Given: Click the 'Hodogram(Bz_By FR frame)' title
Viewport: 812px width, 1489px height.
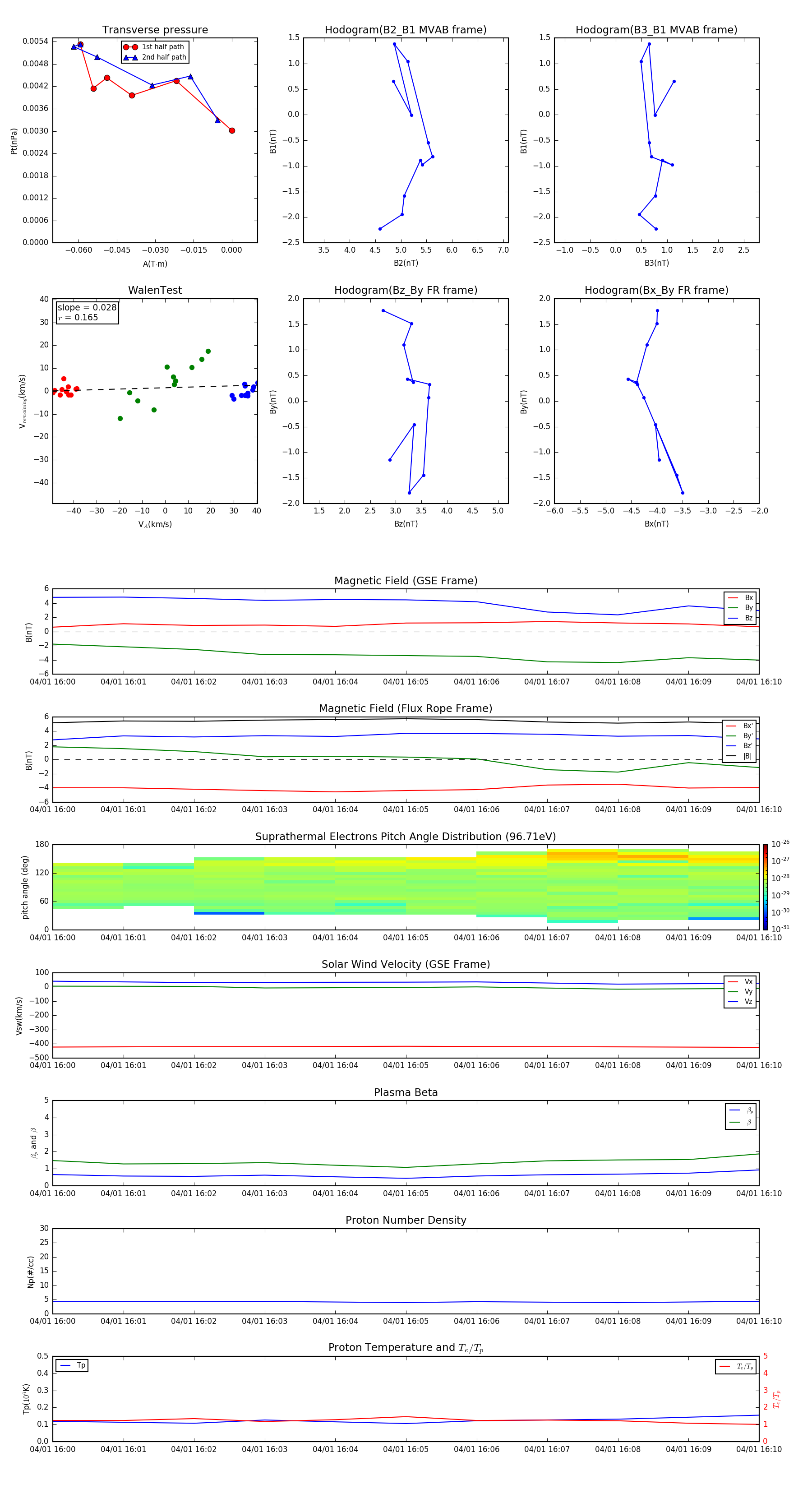Looking at the screenshot, I should click(406, 290).
